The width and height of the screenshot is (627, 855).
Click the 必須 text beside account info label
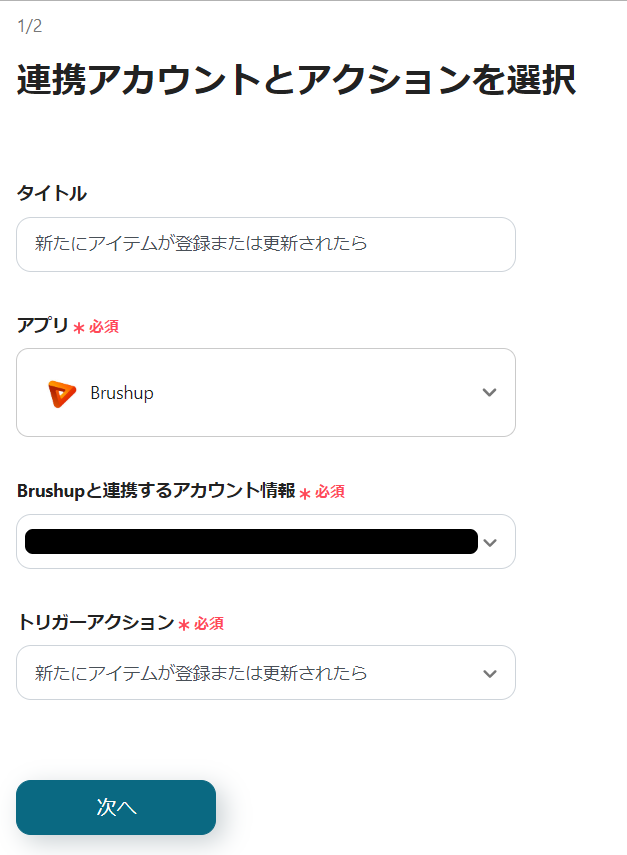pyautogui.click(x=330, y=492)
